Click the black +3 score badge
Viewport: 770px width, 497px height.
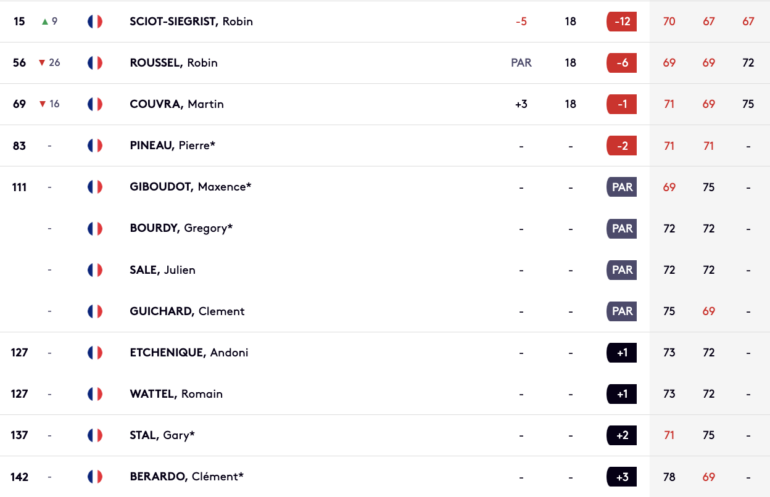(622, 476)
